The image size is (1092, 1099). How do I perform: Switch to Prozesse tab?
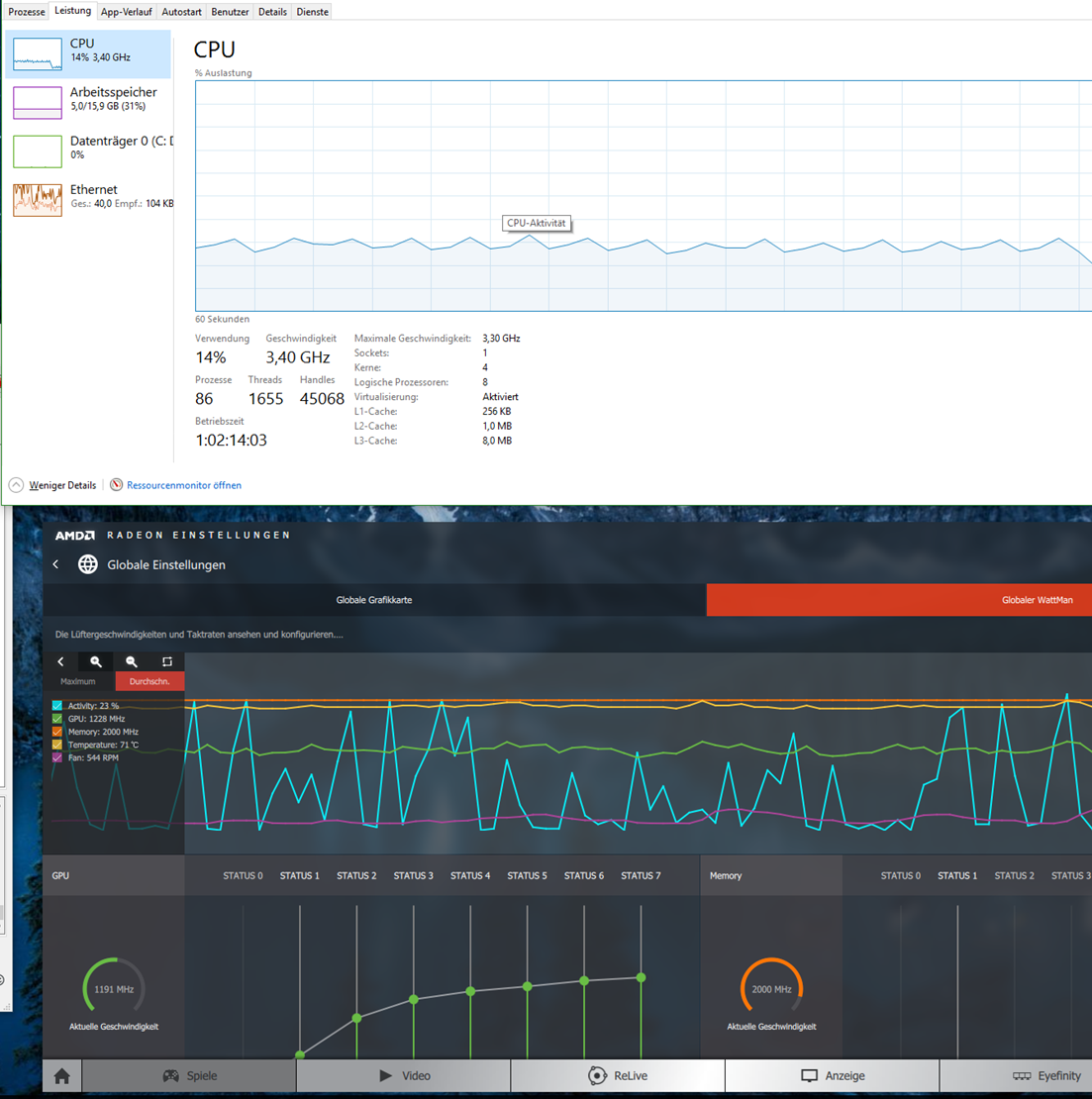click(x=26, y=12)
